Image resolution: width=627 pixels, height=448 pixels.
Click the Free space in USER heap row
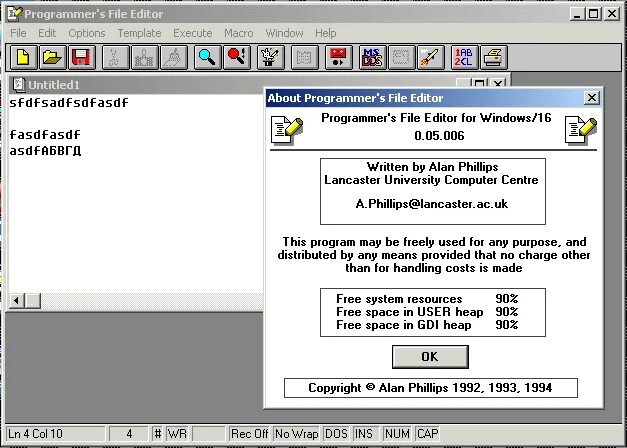(427, 312)
